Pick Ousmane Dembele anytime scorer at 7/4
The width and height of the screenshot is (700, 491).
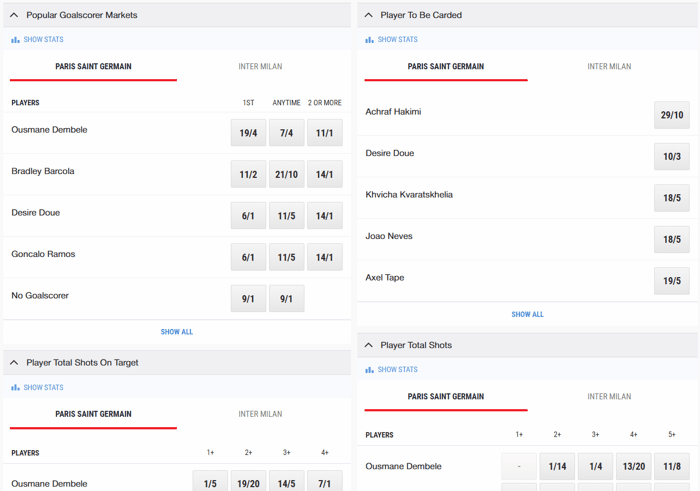pos(287,133)
